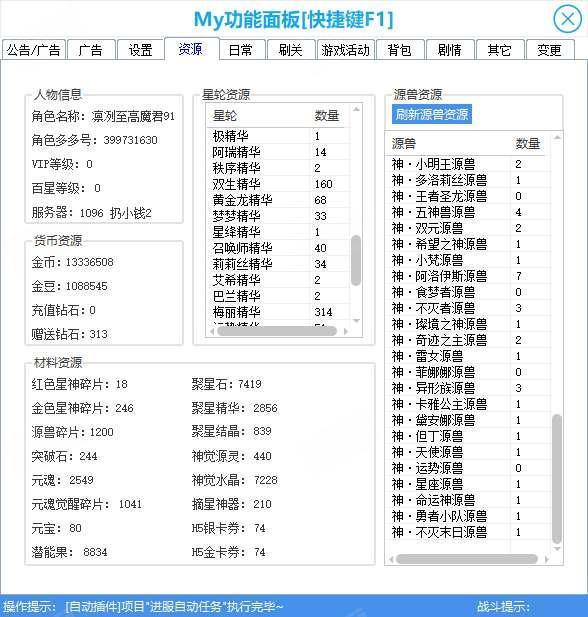The width and height of the screenshot is (588, 617).
Task: Go to the 刷关 tab
Action: [290, 50]
